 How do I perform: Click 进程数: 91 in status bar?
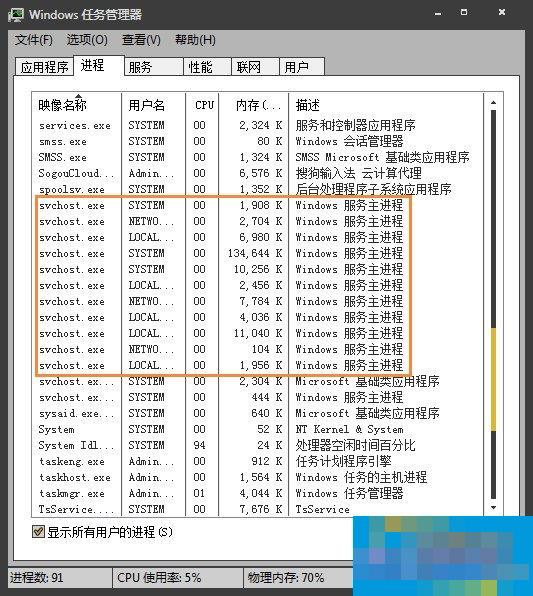(x=36, y=578)
